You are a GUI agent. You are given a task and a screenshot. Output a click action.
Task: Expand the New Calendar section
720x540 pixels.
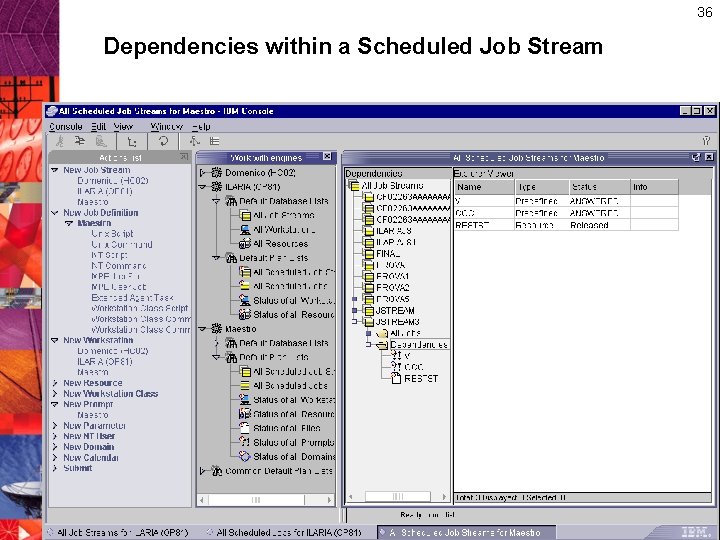(55, 457)
